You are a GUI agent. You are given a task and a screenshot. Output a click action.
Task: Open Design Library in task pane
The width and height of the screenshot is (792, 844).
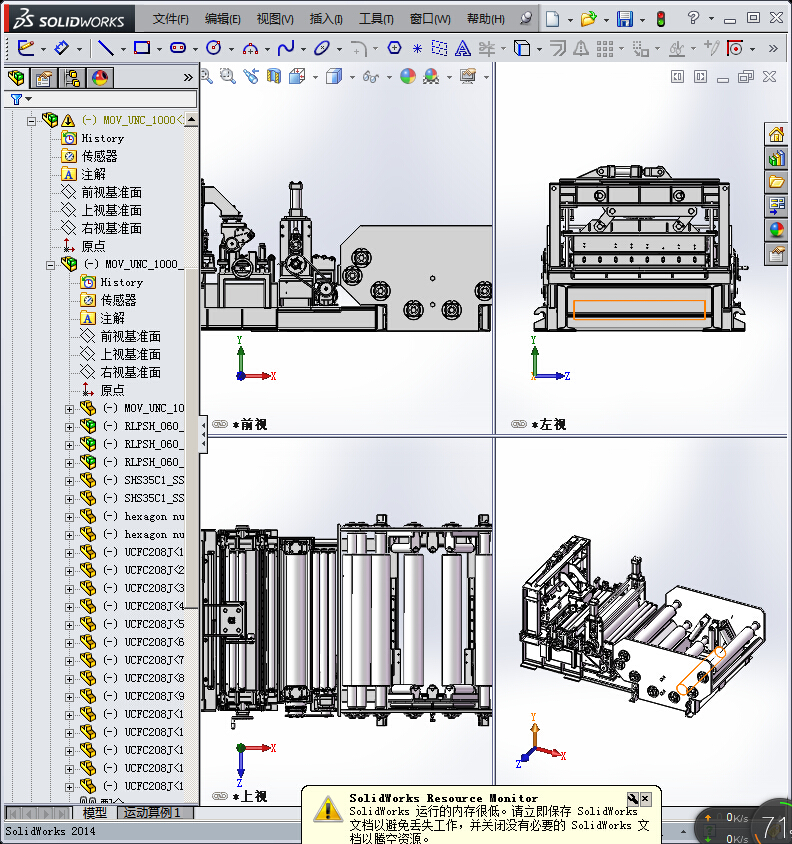click(776, 158)
